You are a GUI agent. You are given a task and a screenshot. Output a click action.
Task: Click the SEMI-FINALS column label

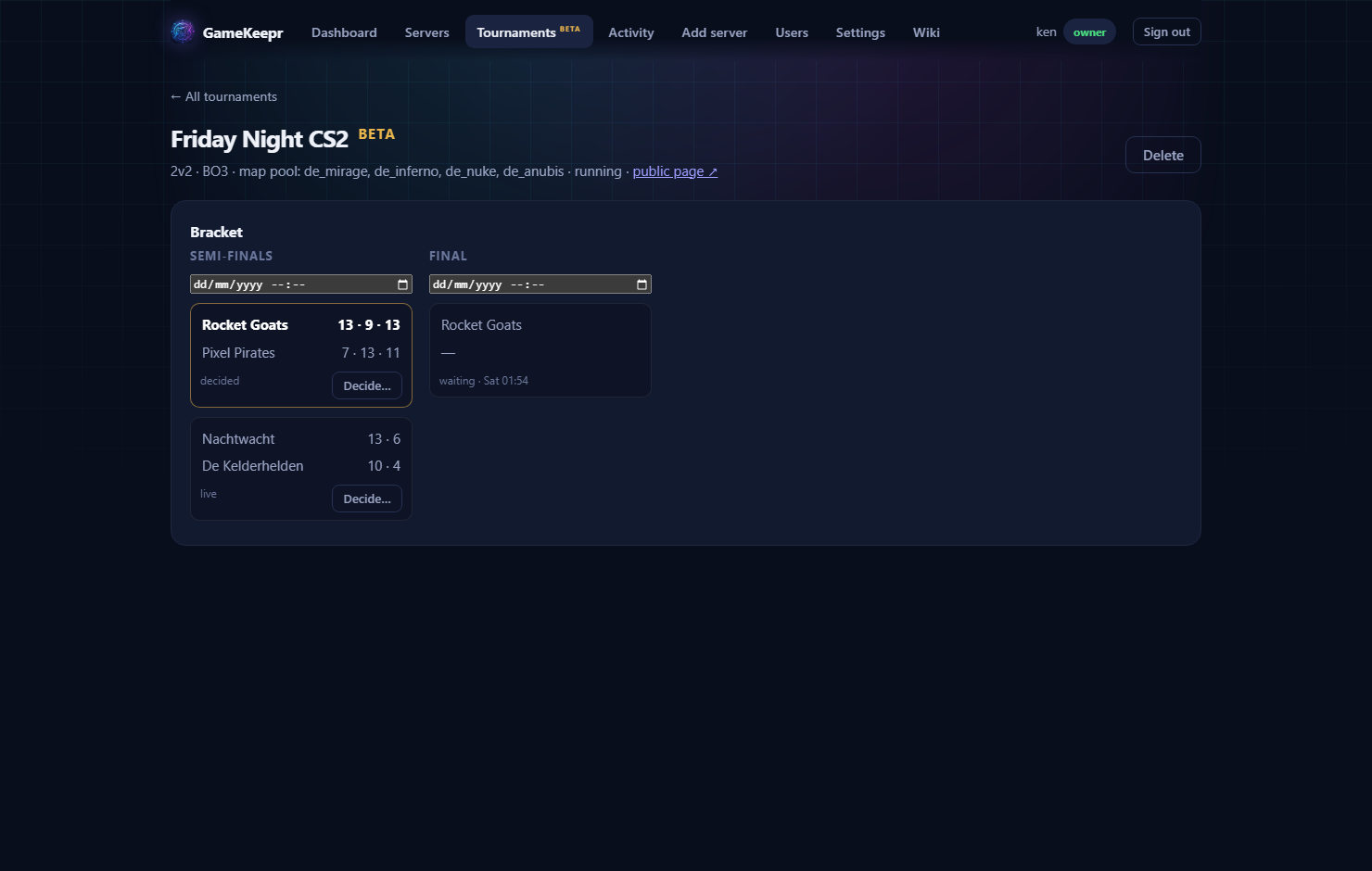pyautogui.click(x=232, y=256)
